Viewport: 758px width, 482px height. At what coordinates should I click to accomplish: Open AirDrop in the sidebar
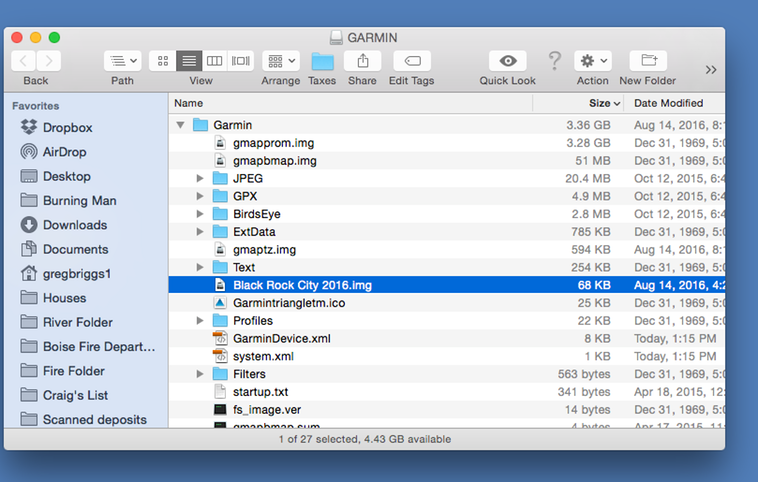click(64, 152)
